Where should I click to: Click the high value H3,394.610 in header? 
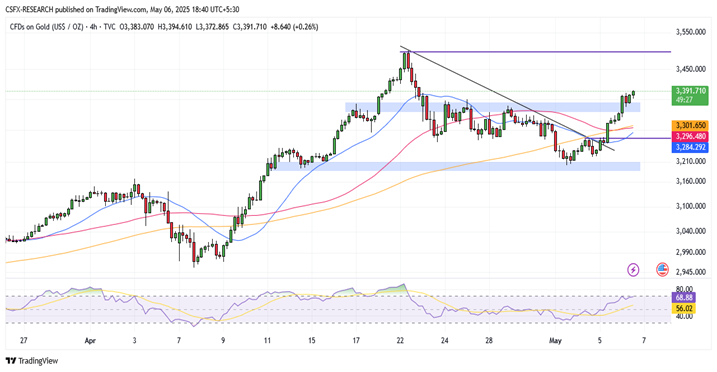pos(175,27)
